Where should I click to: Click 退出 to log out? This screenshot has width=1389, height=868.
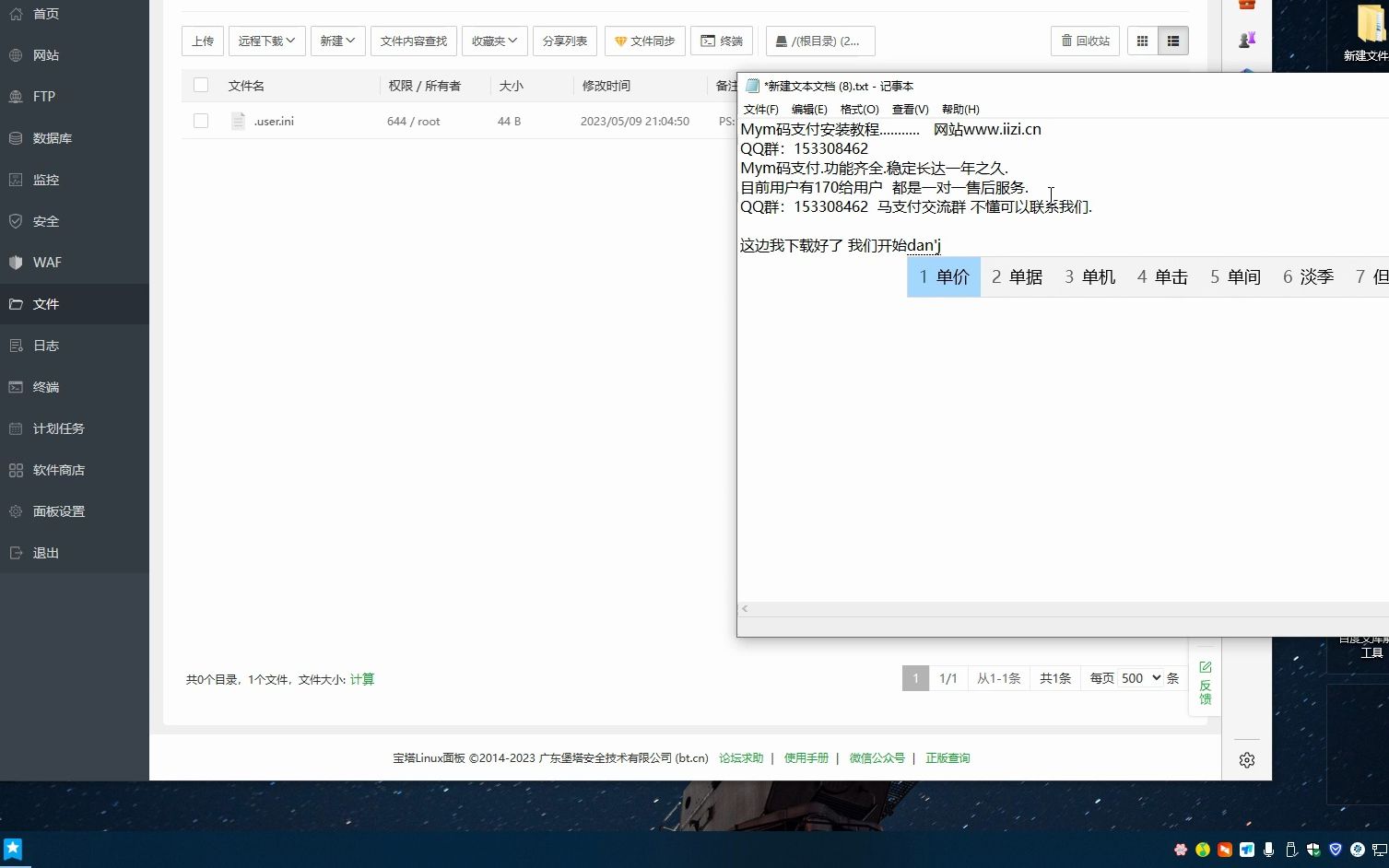point(74,553)
